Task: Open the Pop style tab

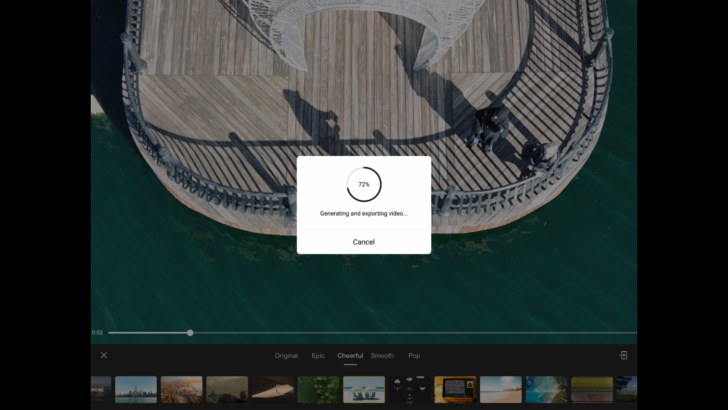Action: tap(414, 356)
